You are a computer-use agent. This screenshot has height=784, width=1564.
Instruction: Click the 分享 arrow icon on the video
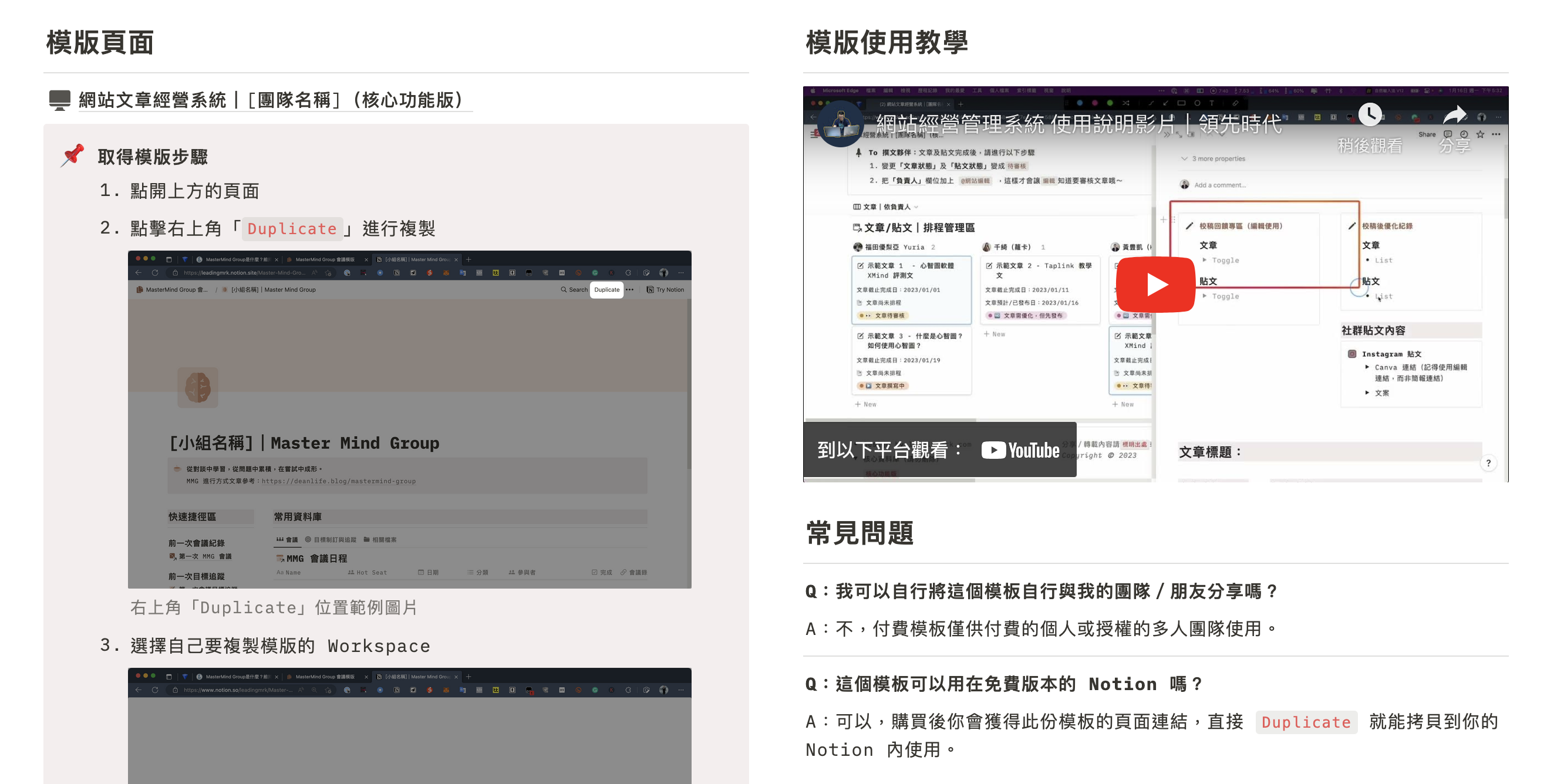point(1454,114)
